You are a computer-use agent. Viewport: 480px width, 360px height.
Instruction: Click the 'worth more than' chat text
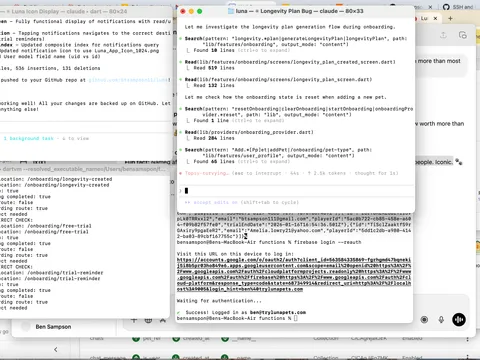pyautogui.click(x=441, y=124)
